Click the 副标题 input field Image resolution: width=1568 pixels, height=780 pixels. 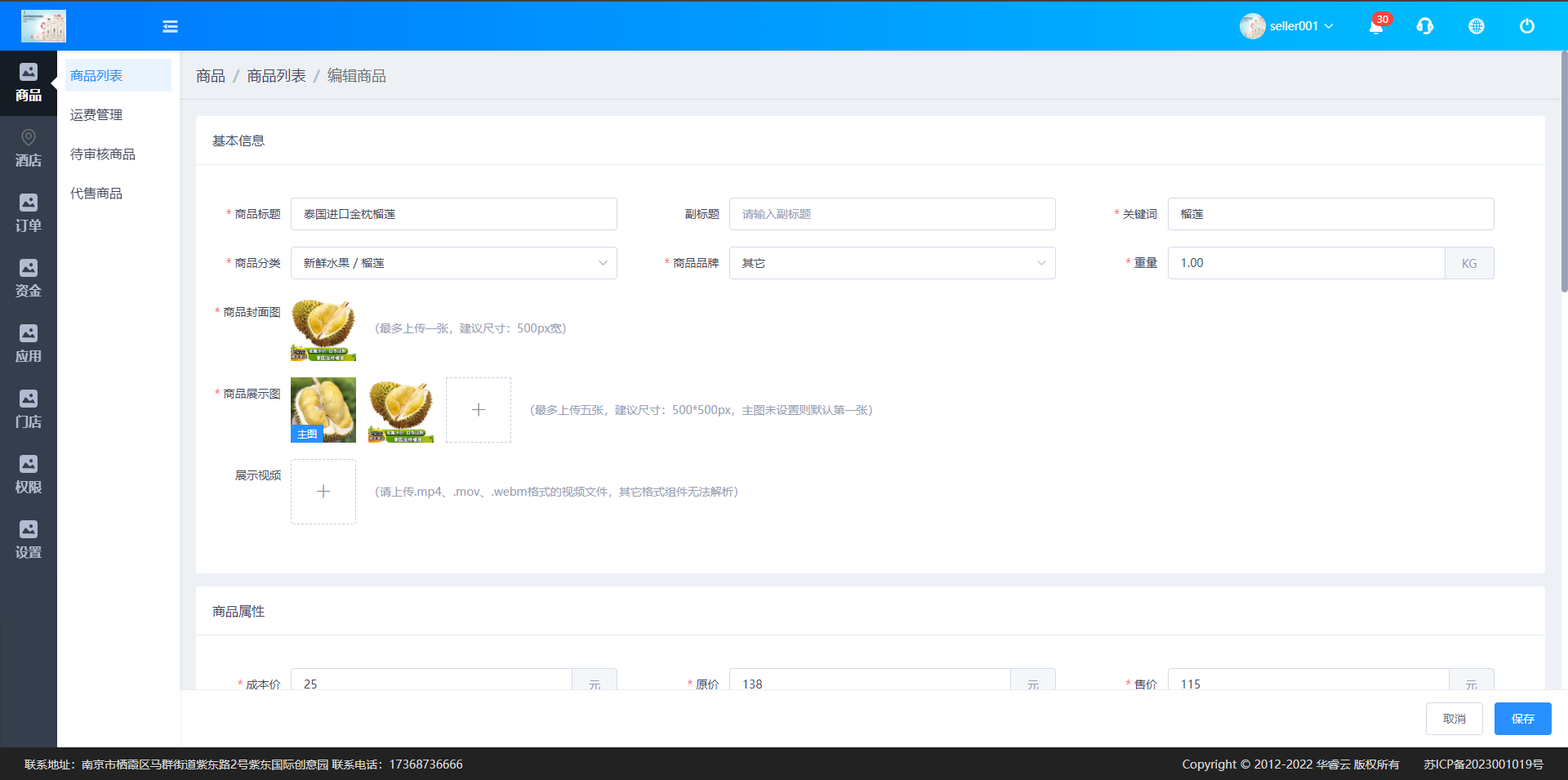click(892, 214)
